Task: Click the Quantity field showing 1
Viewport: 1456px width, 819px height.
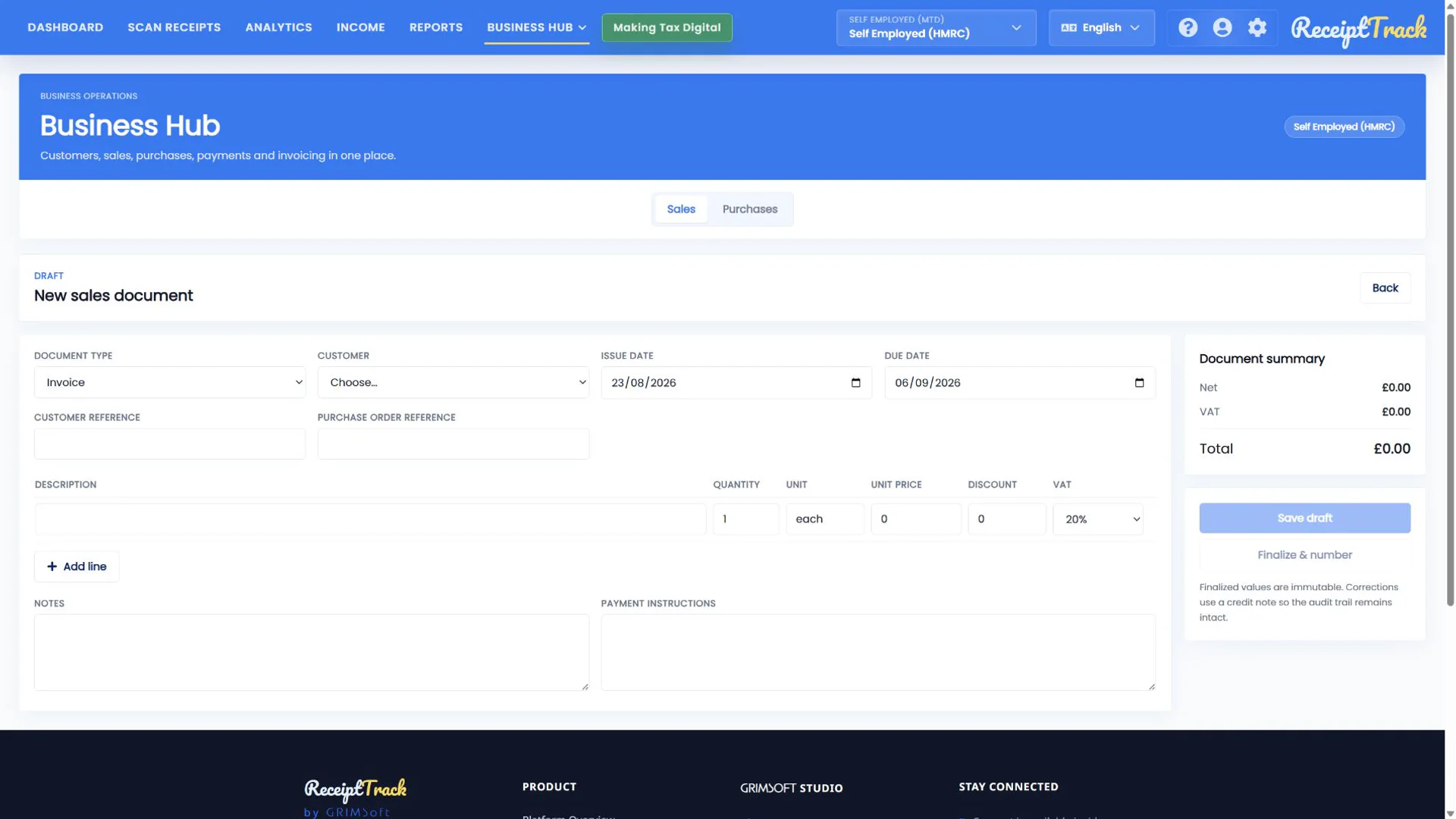Action: click(x=745, y=519)
